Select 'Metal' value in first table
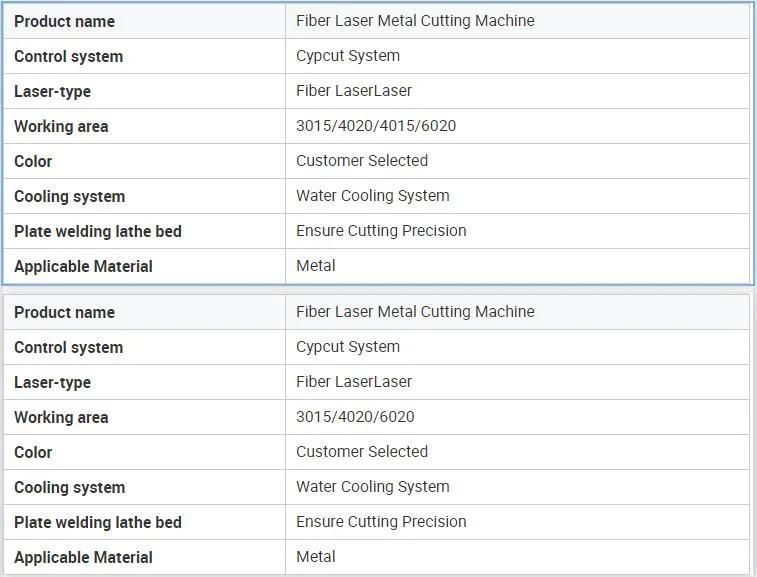 click(316, 266)
